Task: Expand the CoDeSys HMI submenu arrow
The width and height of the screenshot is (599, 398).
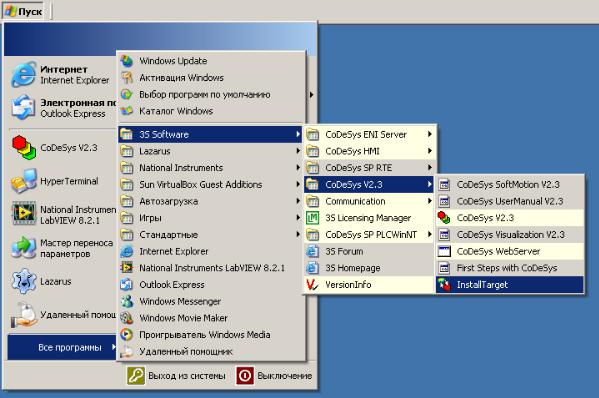Action: click(x=429, y=151)
